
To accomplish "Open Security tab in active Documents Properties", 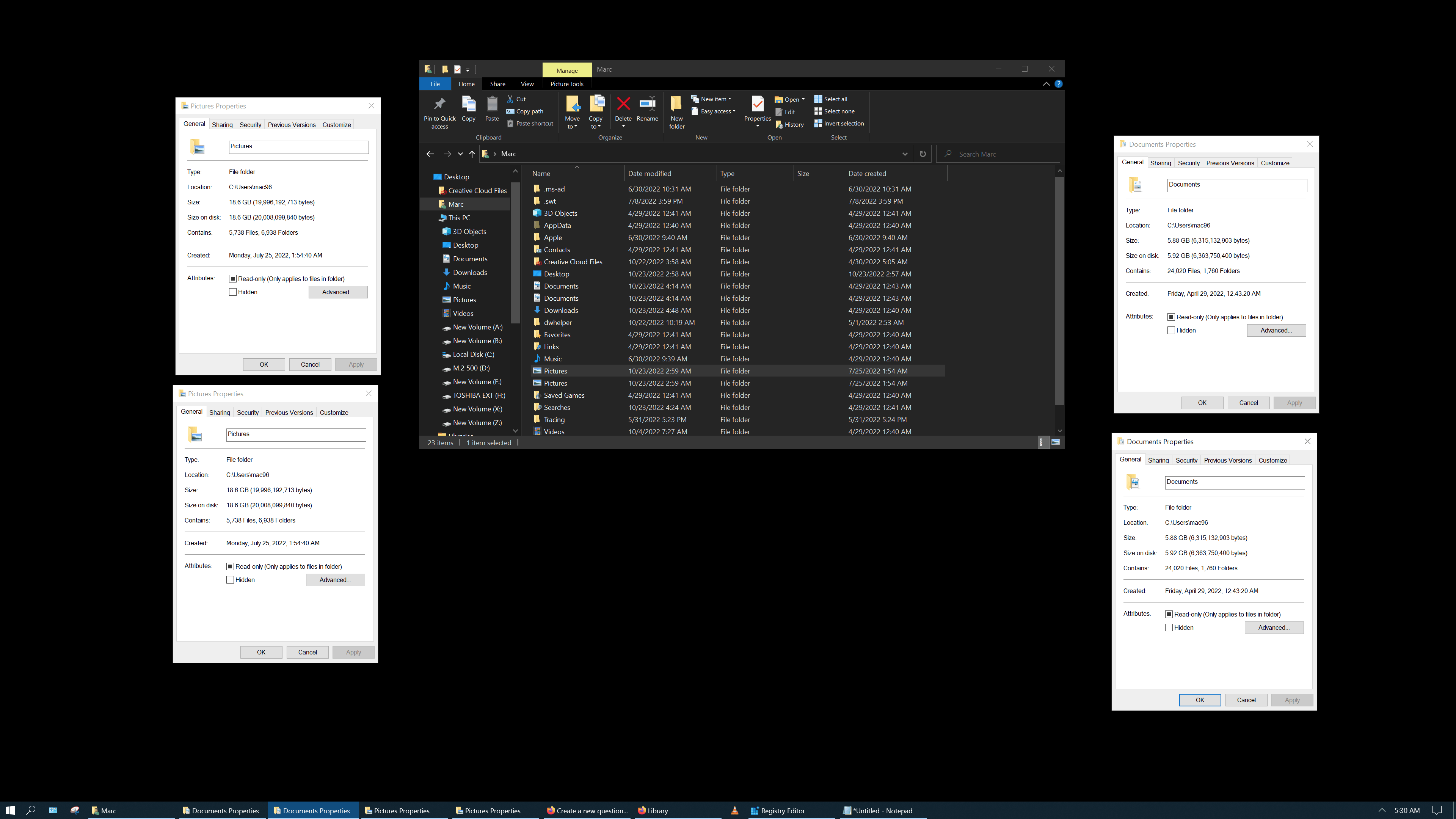I will (1186, 460).
